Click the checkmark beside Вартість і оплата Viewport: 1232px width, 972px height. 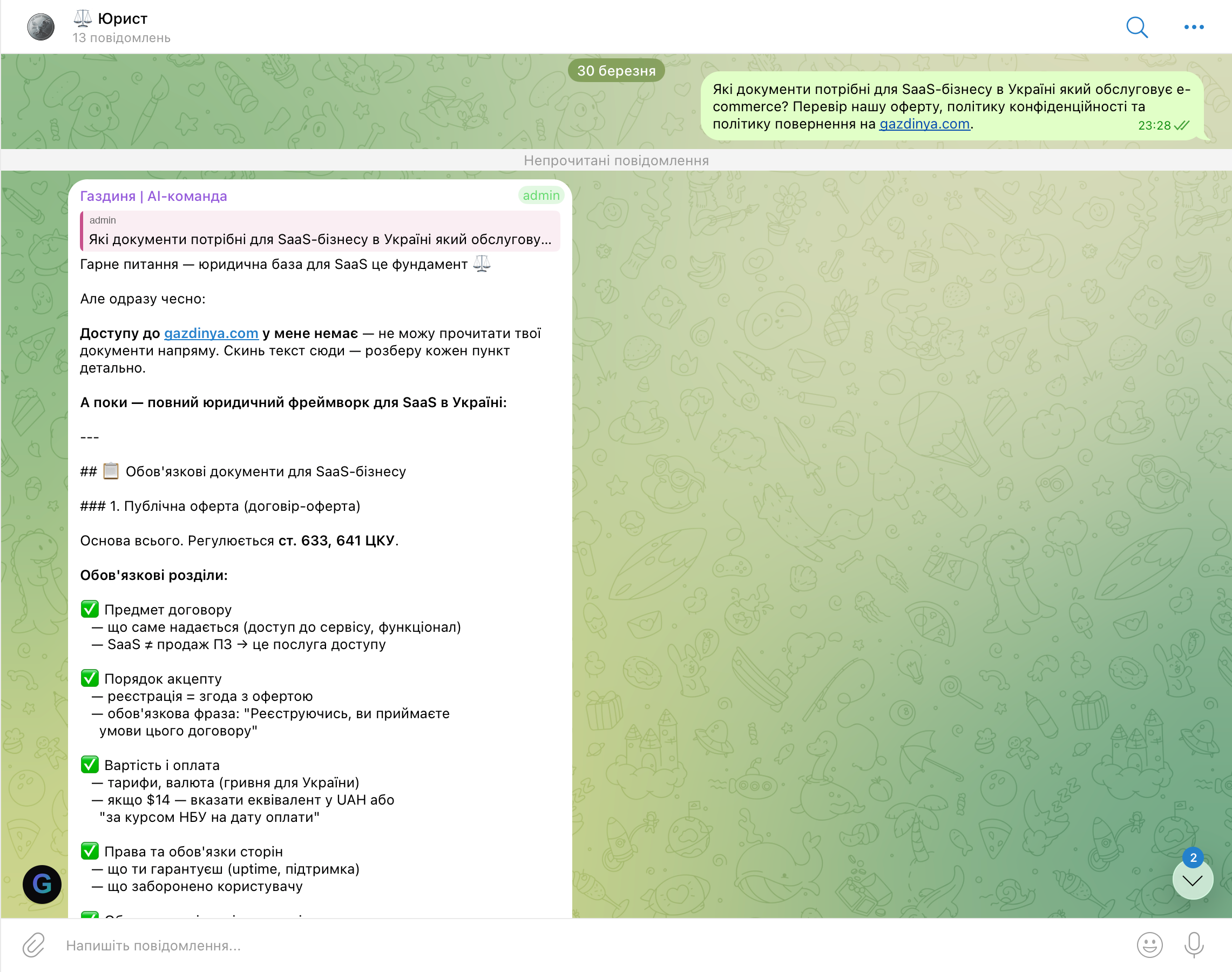89,764
